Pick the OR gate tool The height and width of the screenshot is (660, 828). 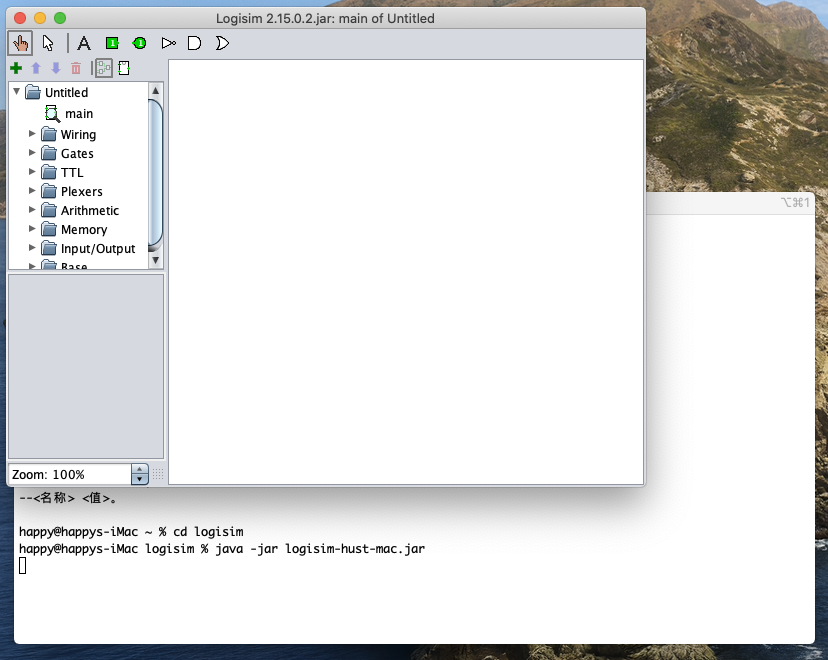tap(222, 43)
